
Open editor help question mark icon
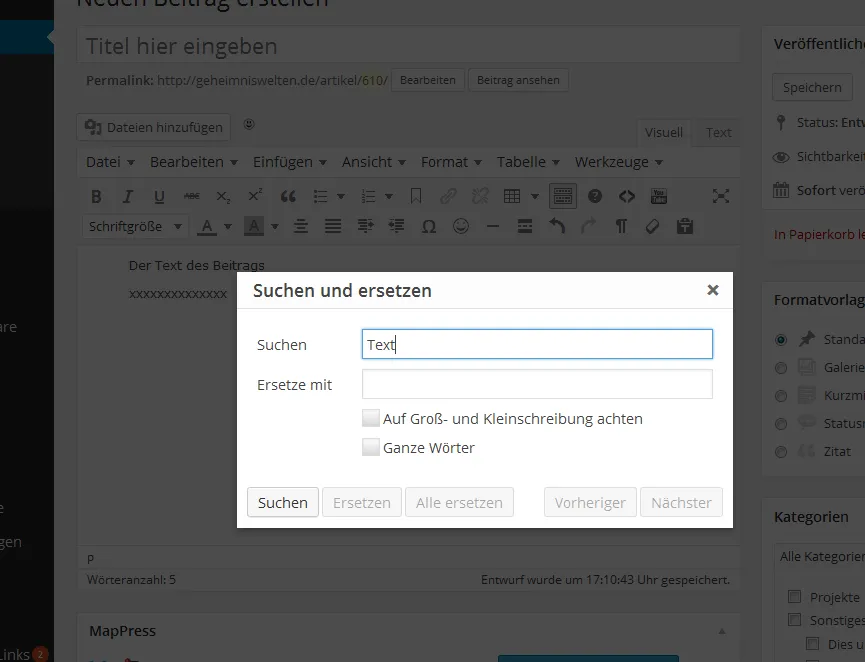point(595,196)
